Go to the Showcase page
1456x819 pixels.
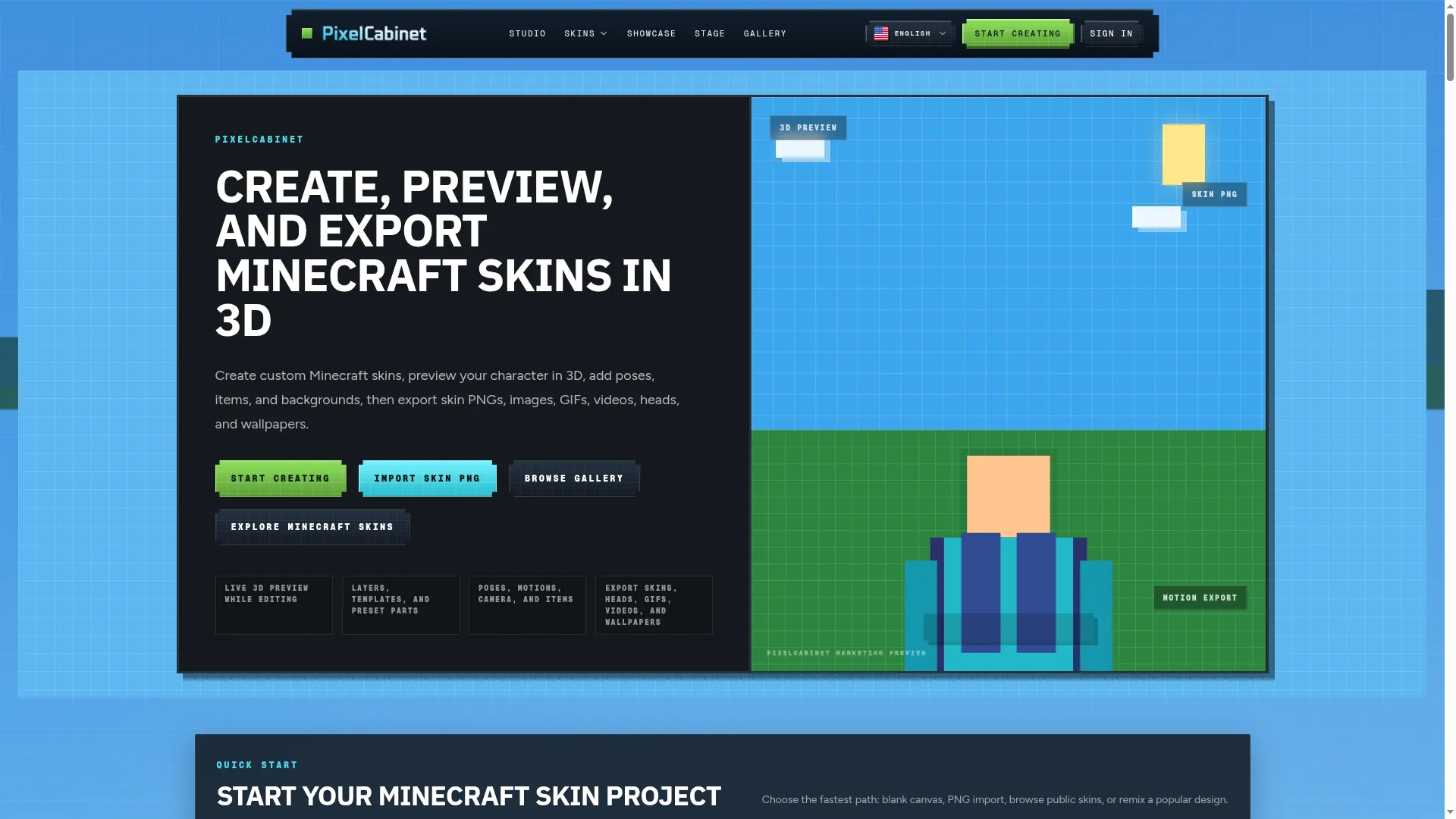651,33
